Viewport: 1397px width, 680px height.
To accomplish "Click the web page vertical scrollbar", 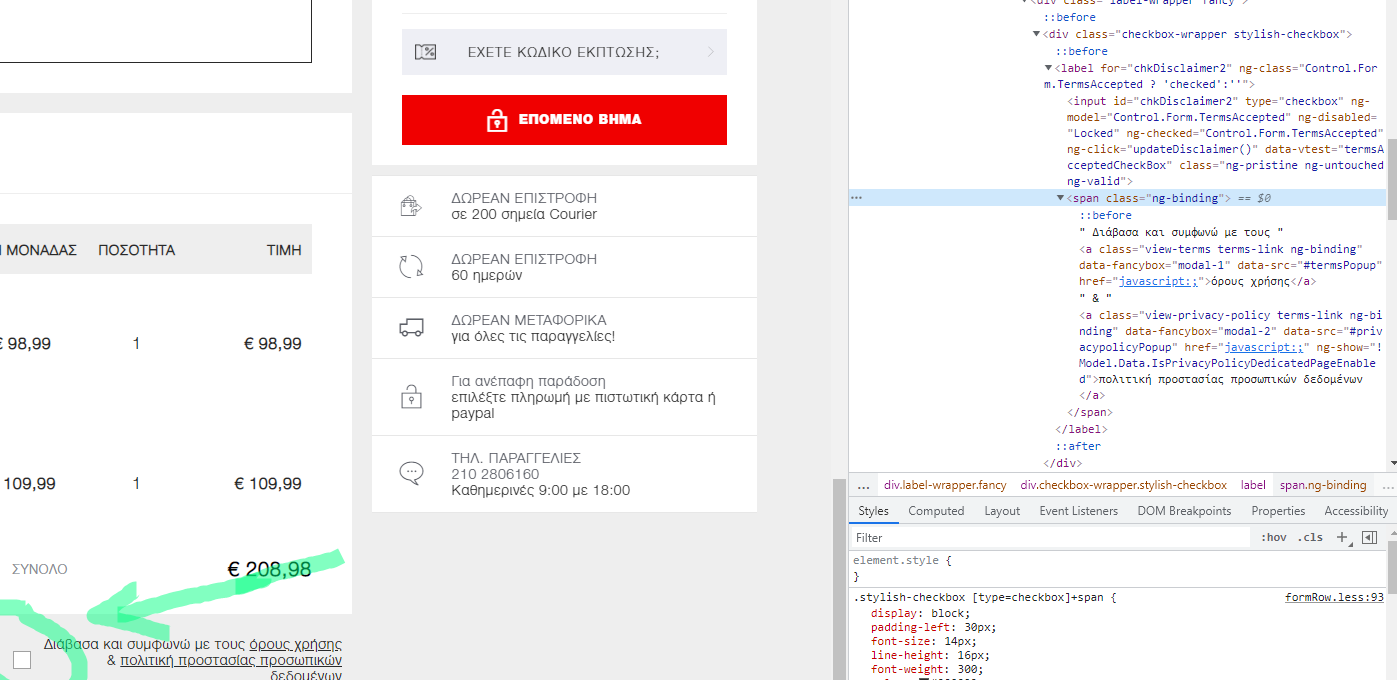I will 838,578.
